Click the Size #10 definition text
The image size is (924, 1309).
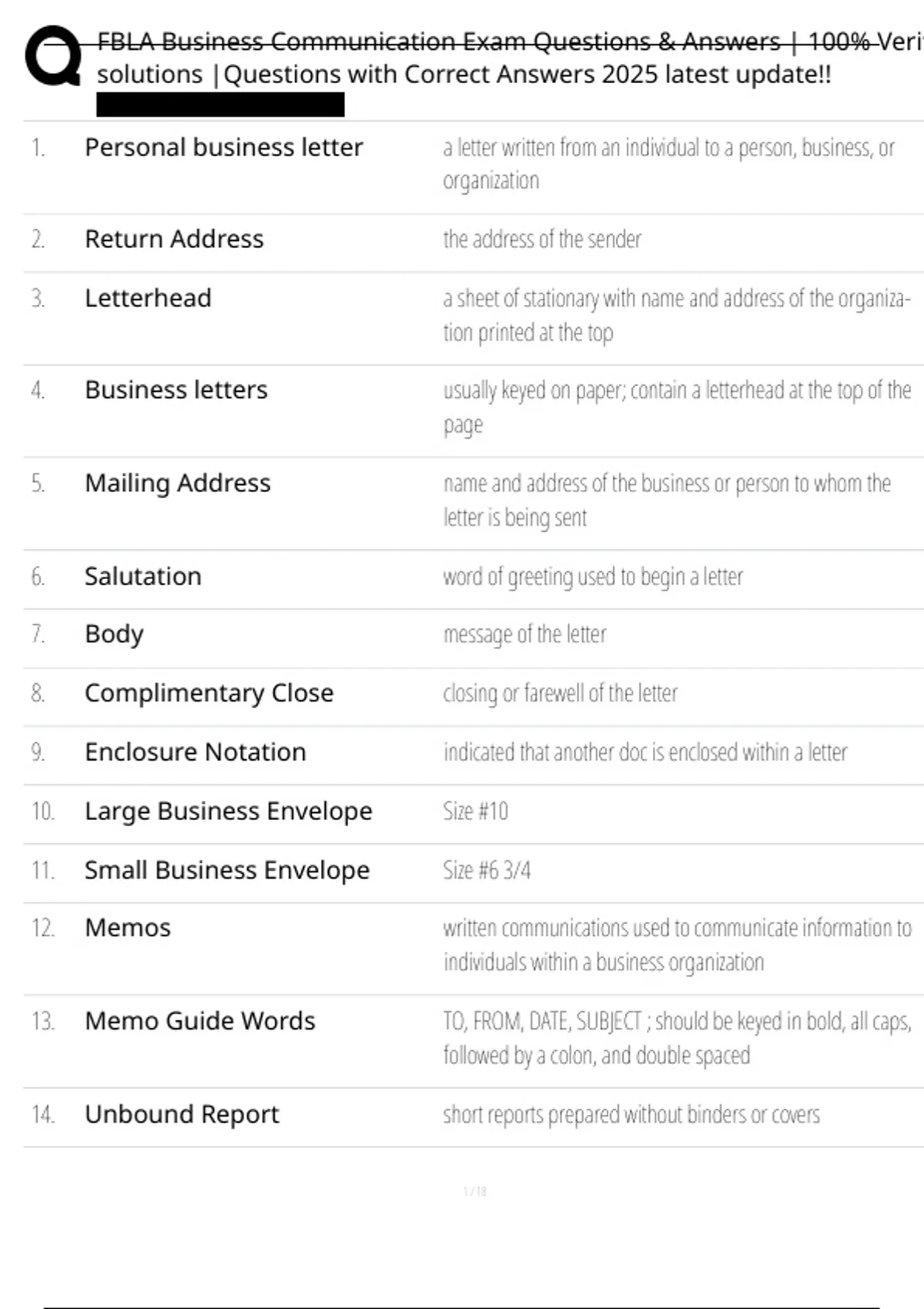point(475,811)
